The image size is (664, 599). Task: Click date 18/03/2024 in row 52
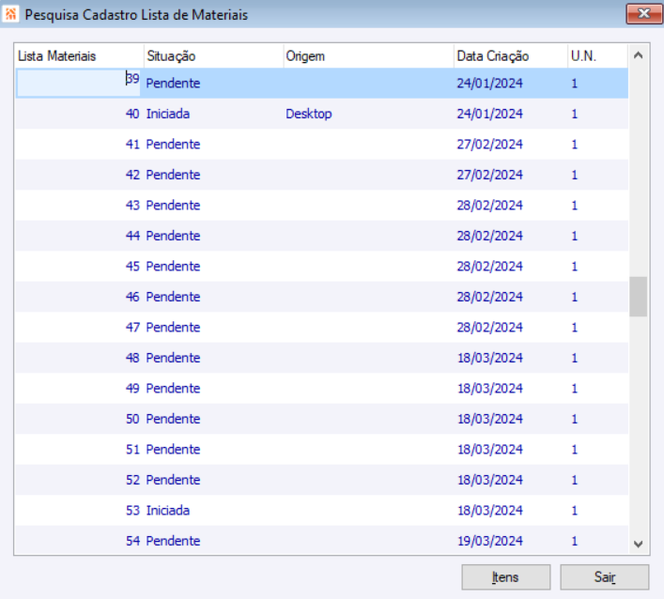[490, 479]
